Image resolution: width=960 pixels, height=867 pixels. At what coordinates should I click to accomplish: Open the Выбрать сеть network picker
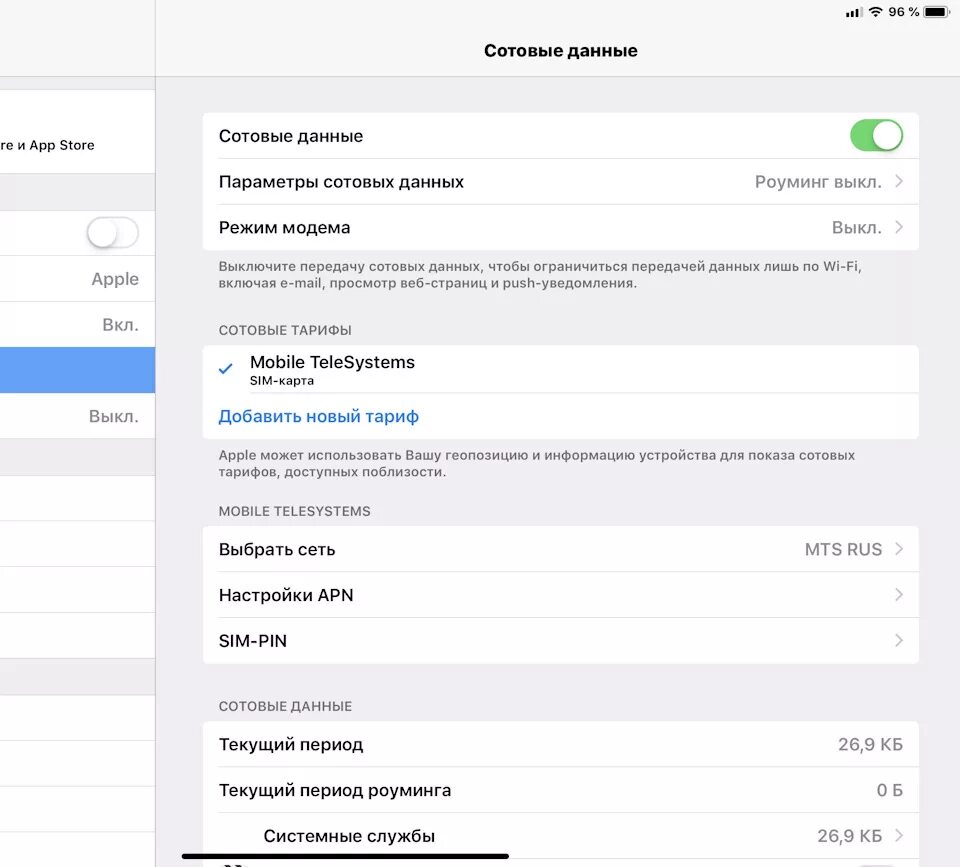(x=560, y=549)
